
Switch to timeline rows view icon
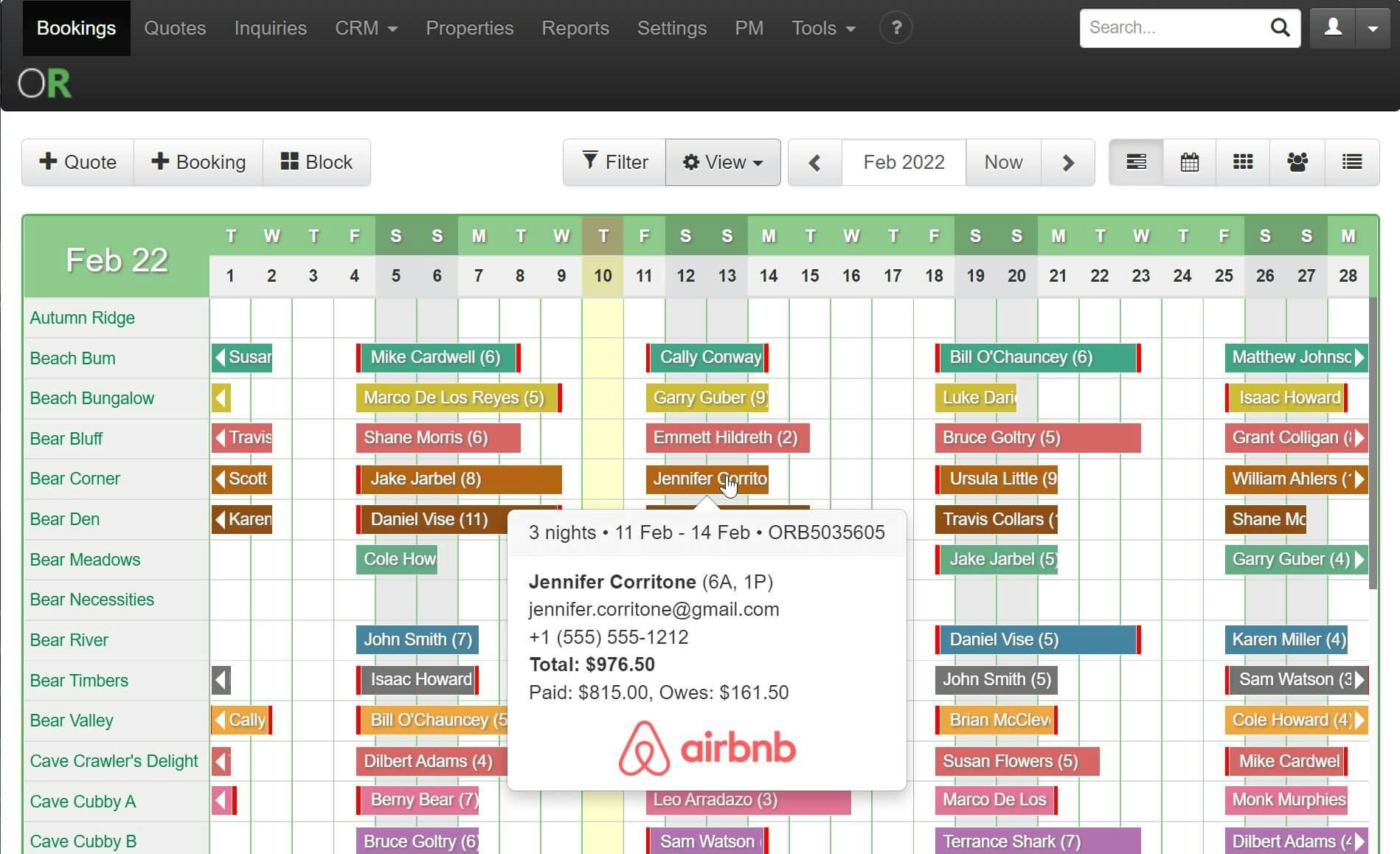coord(1136,162)
